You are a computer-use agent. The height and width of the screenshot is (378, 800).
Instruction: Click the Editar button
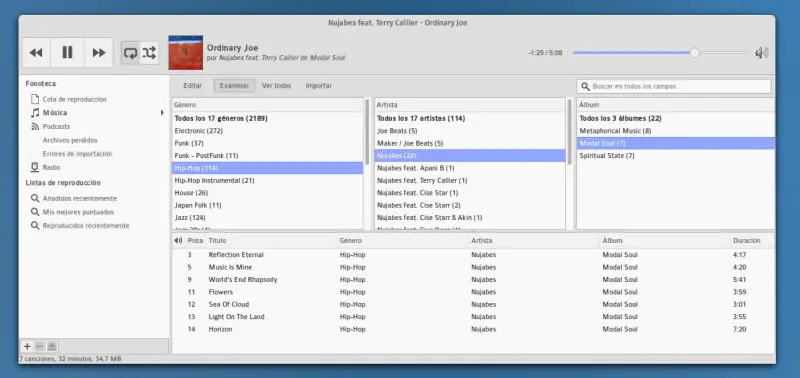pos(192,86)
